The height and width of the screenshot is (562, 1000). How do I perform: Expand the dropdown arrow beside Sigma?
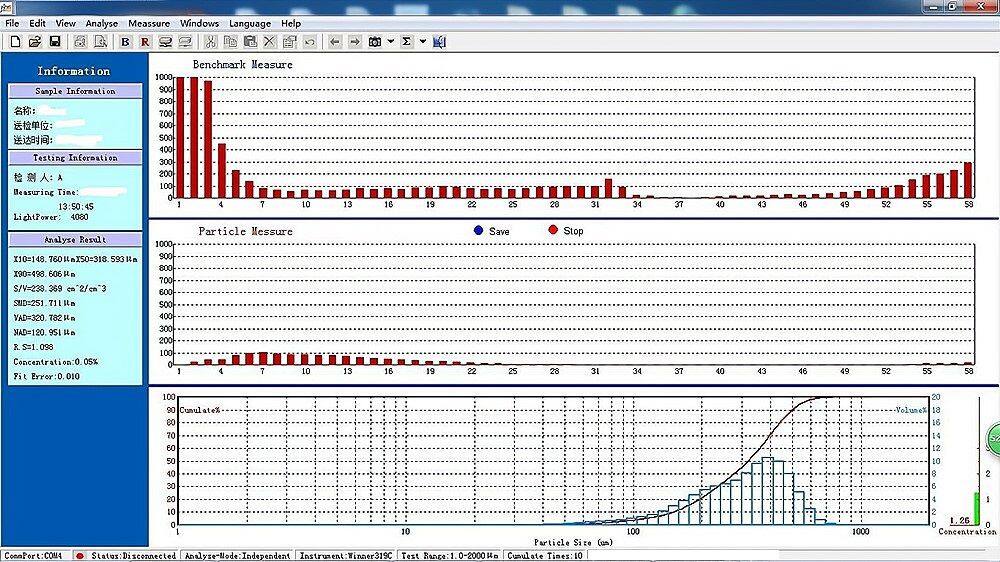pyautogui.click(x=423, y=42)
